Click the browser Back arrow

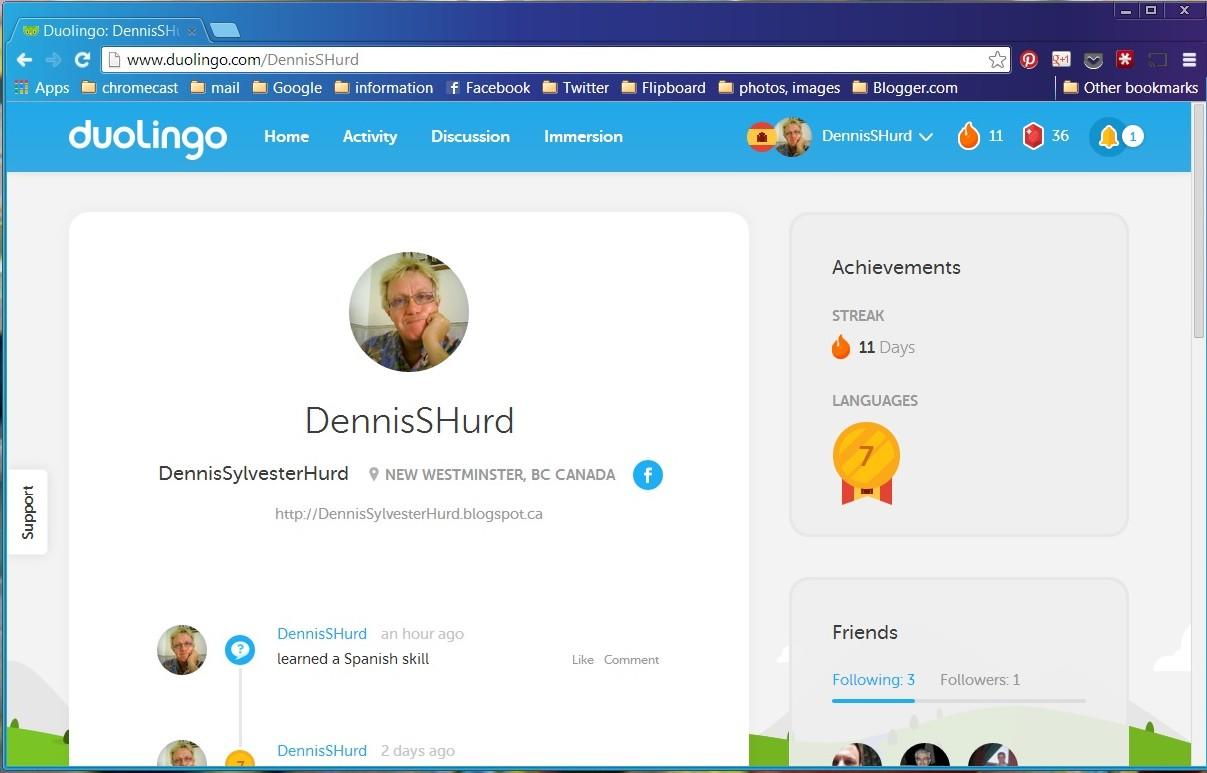click(x=25, y=60)
